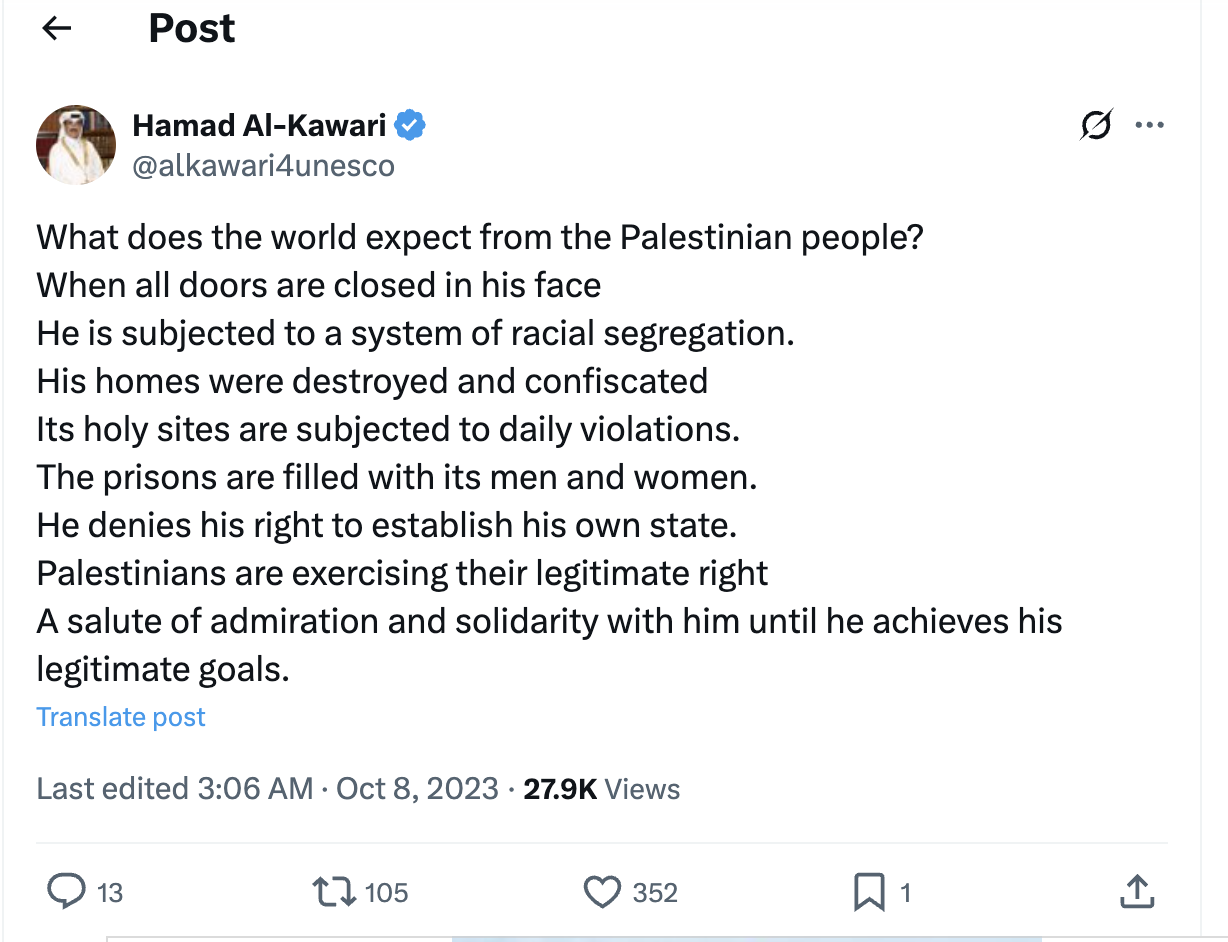The height and width of the screenshot is (942, 1228).
Task: Bookmark this post with the bookmark icon
Action: click(868, 892)
